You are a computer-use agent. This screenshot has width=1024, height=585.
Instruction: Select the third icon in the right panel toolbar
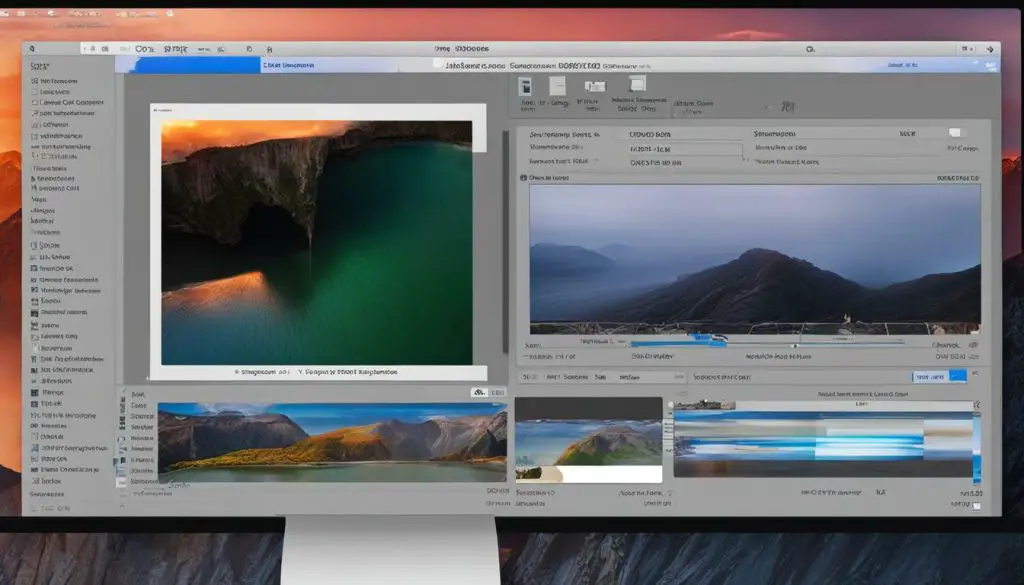[595, 87]
